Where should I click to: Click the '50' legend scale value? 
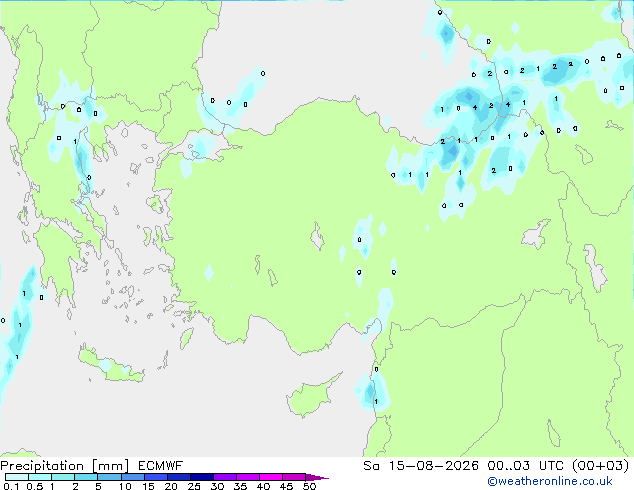pyautogui.click(x=310, y=486)
